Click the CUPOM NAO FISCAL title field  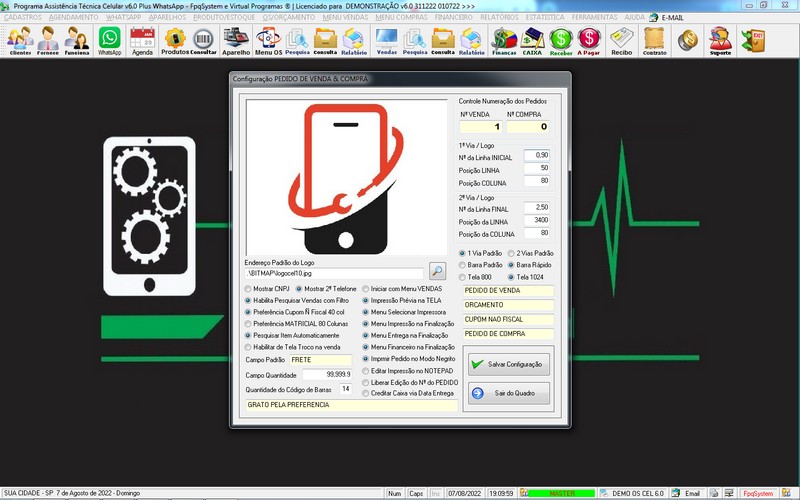[508, 319]
